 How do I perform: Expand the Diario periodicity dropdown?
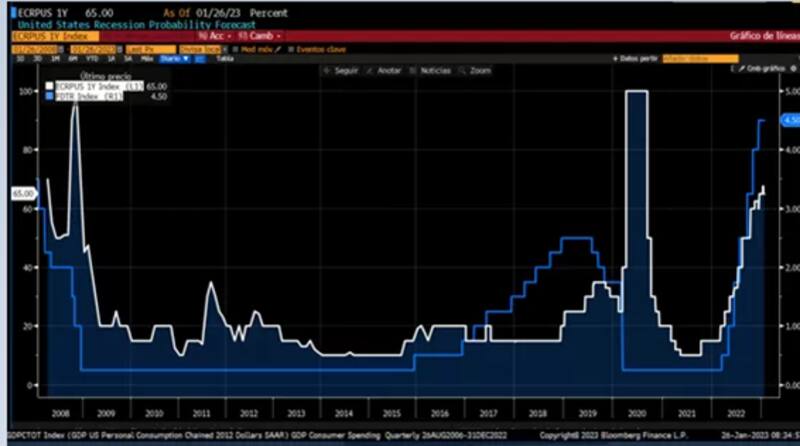pyautogui.click(x=174, y=59)
